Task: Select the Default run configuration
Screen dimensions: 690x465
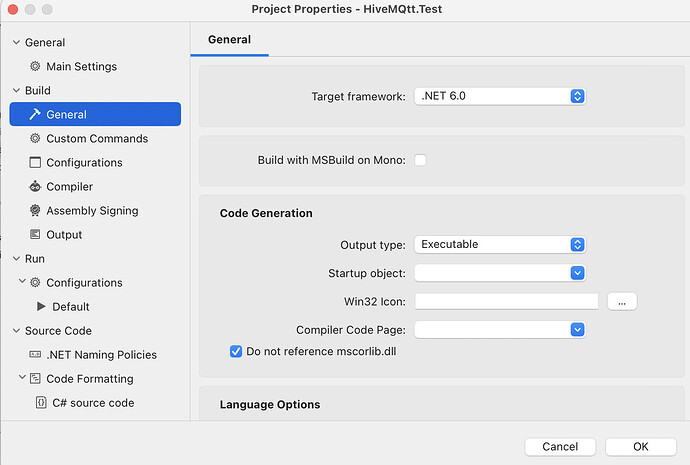Action: click(70, 307)
